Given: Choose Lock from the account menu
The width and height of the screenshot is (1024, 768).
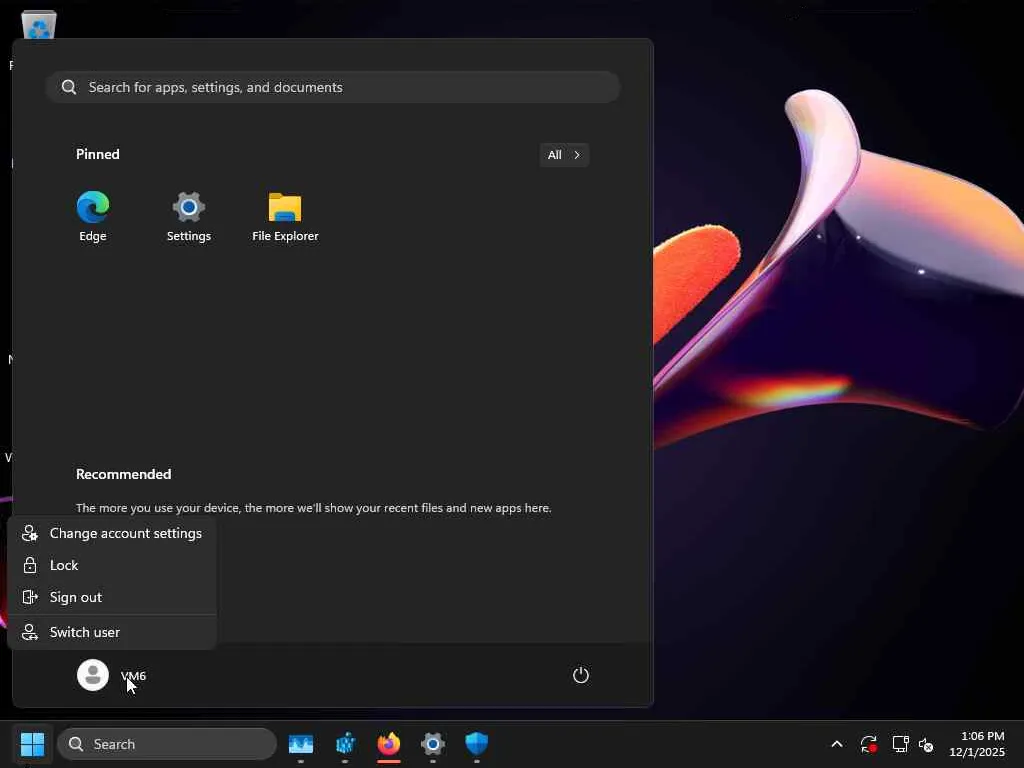Looking at the screenshot, I should pos(112,565).
